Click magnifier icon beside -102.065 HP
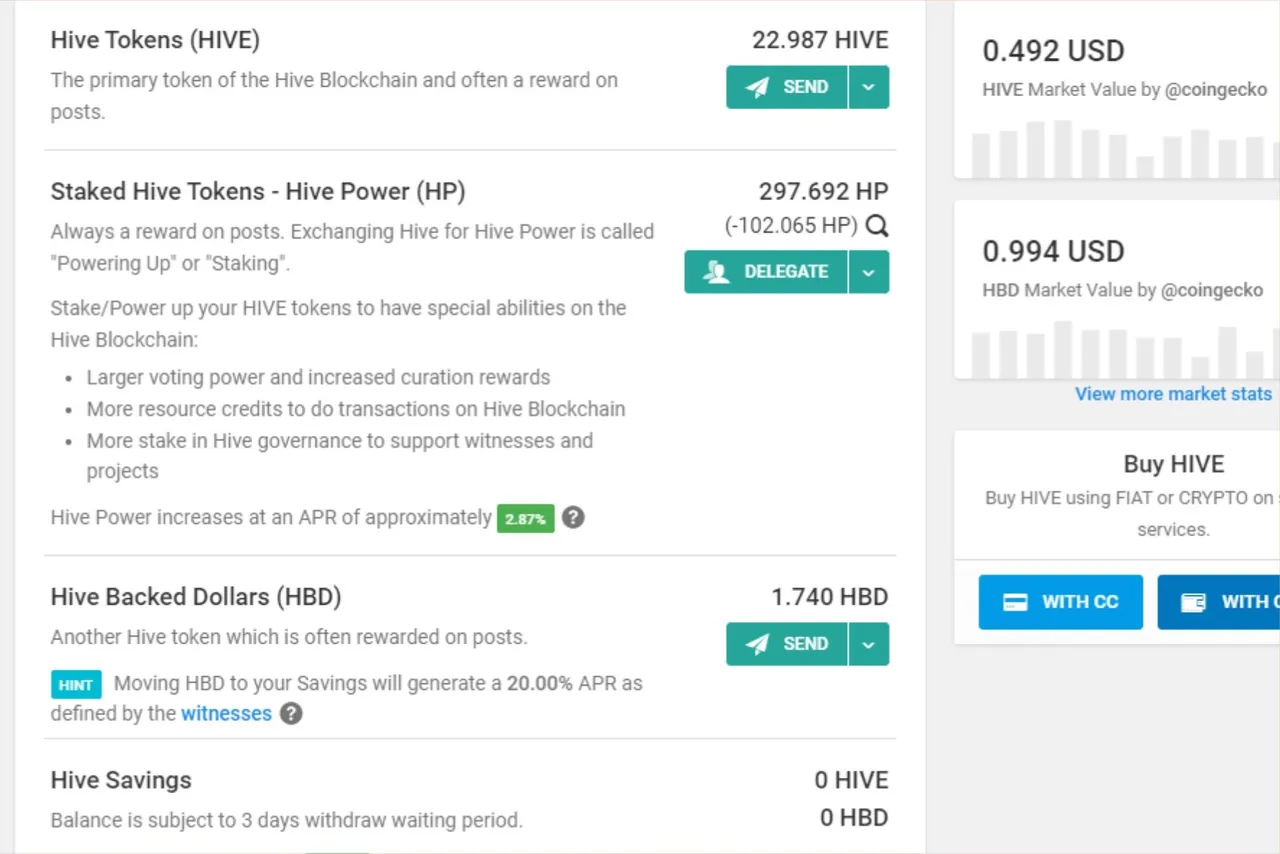1280x854 pixels. (x=877, y=226)
